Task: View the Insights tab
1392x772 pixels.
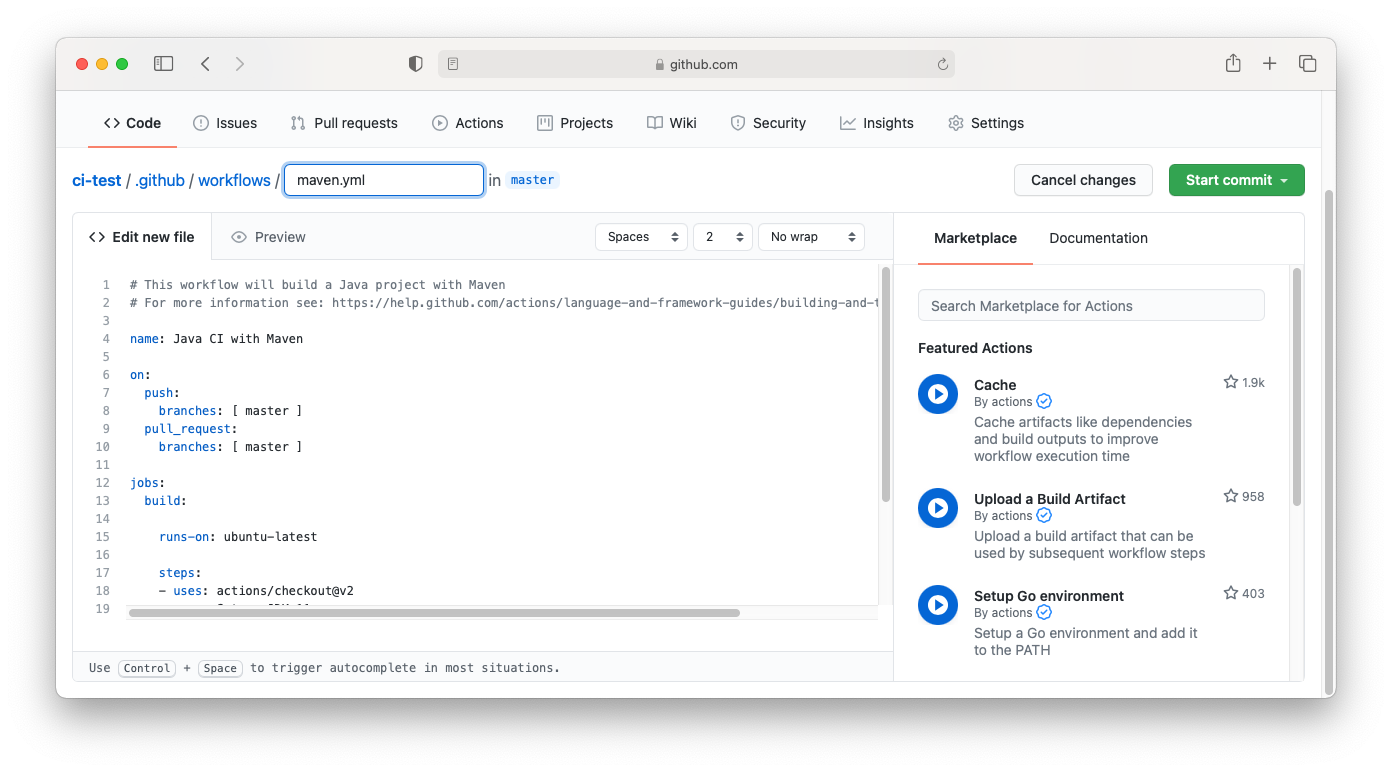Action: point(877,123)
